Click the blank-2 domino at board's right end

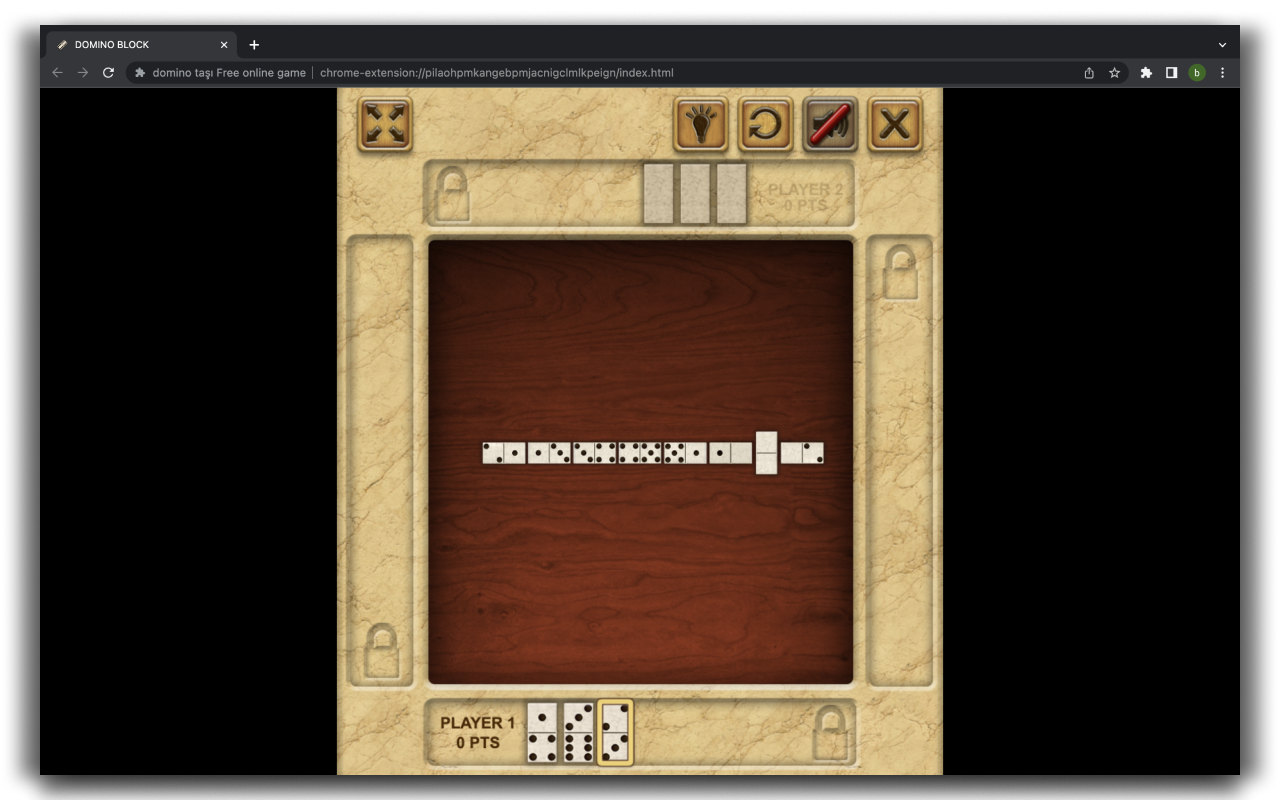click(802, 453)
